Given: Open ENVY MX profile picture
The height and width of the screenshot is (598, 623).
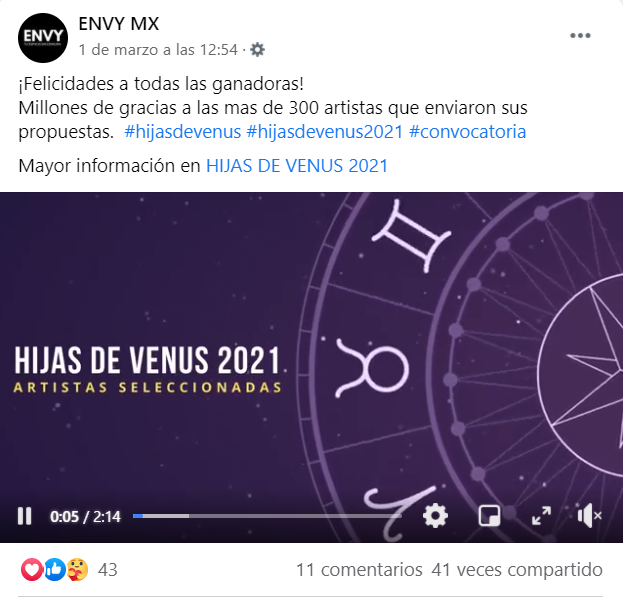Looking at the screenshot, I should pyautogui.click(x=43, y=38).
